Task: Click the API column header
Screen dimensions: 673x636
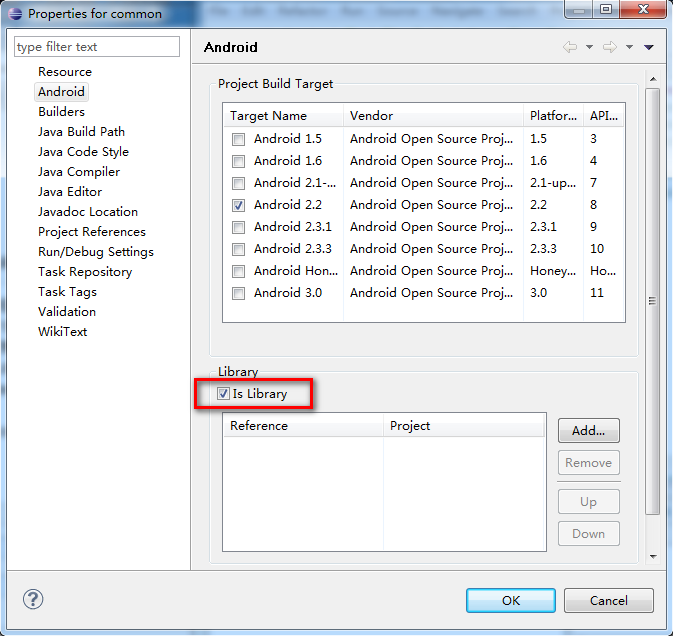Action: 604,115
